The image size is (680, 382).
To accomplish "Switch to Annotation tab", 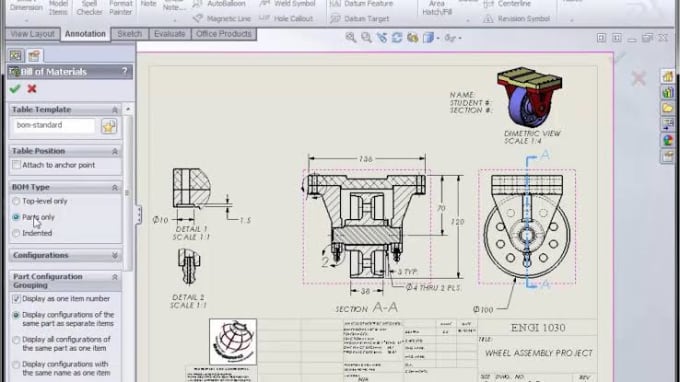I will point(85,34).
